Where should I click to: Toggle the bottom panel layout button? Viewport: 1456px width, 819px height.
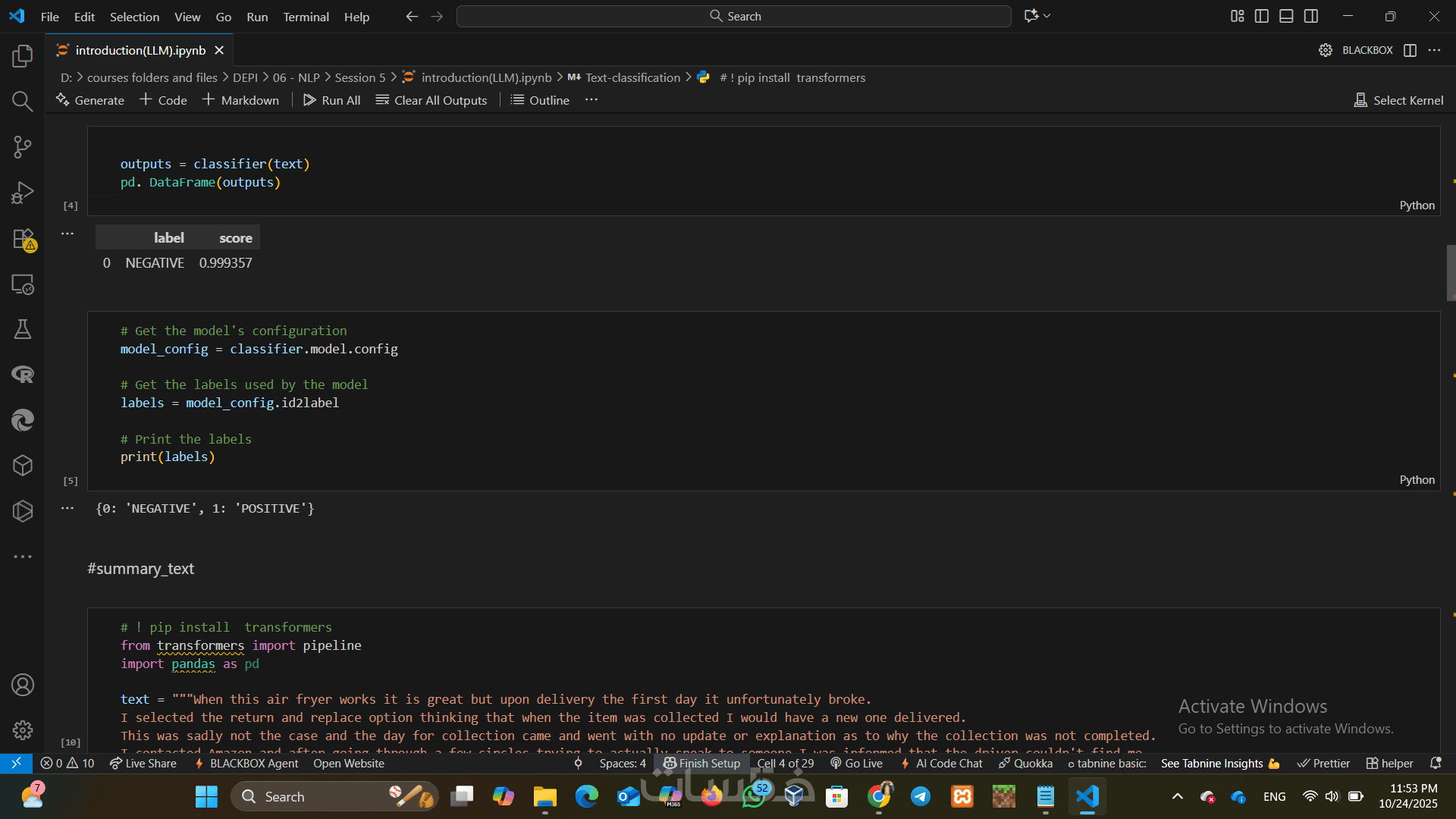click(1286, 16)
